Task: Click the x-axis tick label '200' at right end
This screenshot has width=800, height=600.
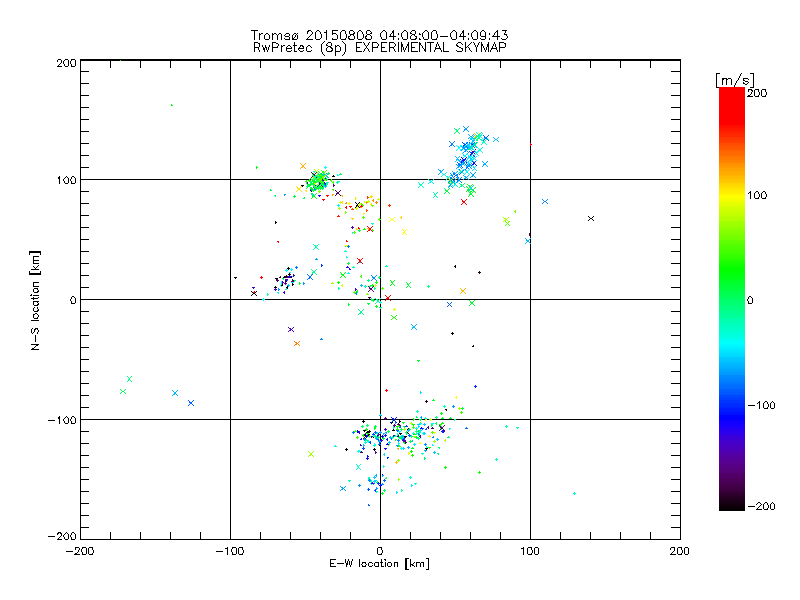Action: pyautogui.click(x=679, y=551)
